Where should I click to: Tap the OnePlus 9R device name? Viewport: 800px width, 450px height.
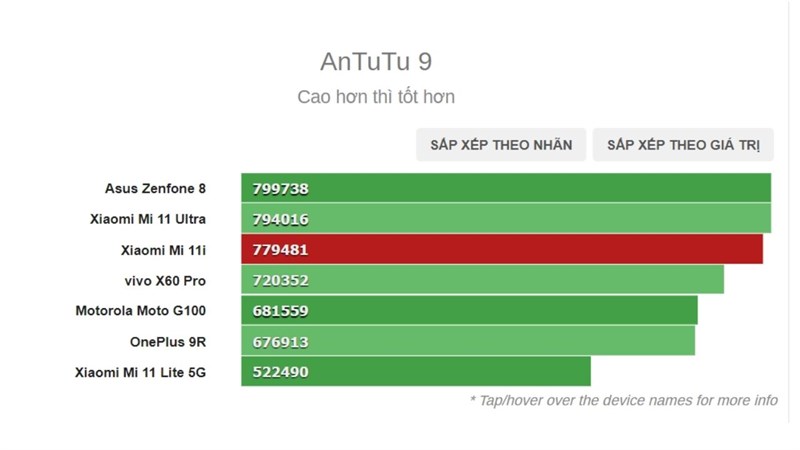tap(168, 342)
